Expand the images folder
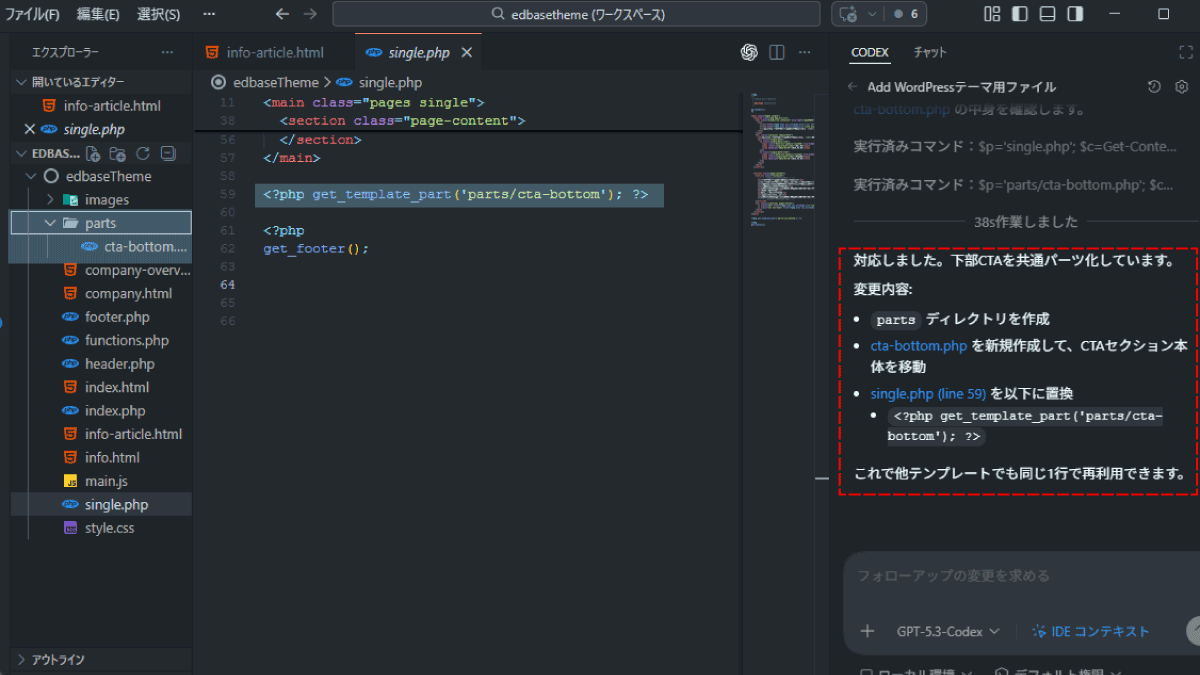Viewport: 1200px width, 675px height. [x=50, y=200]
